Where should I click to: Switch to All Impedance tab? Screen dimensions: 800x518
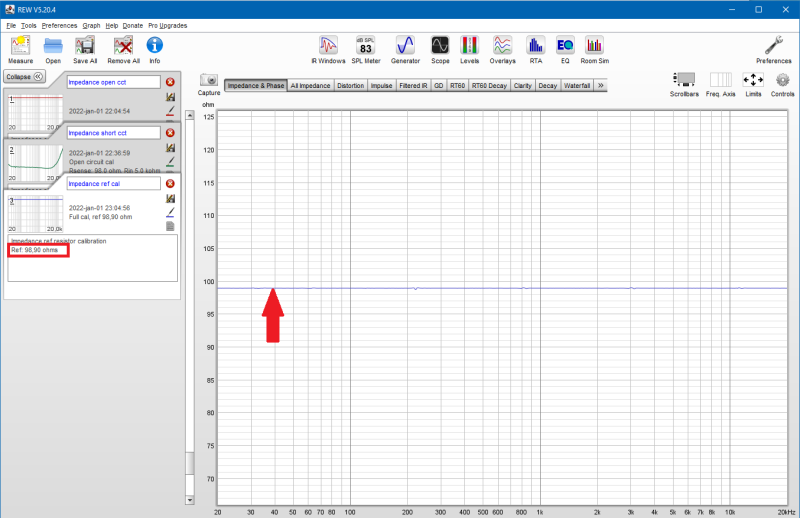coord(310,86)
